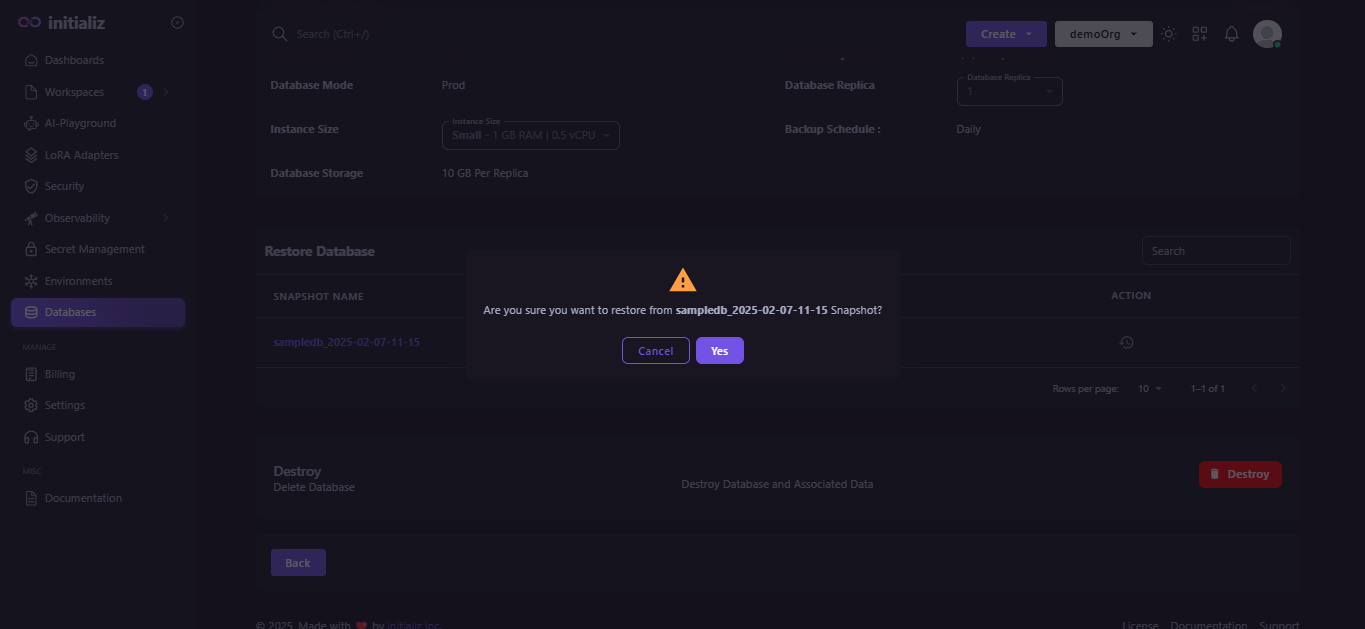Viewport: 1365px width, 629px height.
Task: Open the Instance Size dropdown
Action: 531,135
